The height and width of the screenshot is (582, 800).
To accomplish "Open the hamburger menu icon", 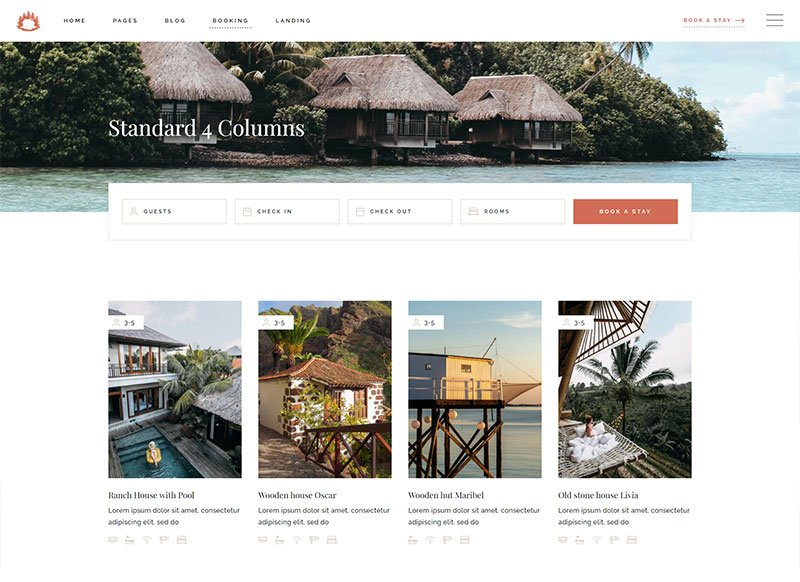I will (x=774, y=20).
